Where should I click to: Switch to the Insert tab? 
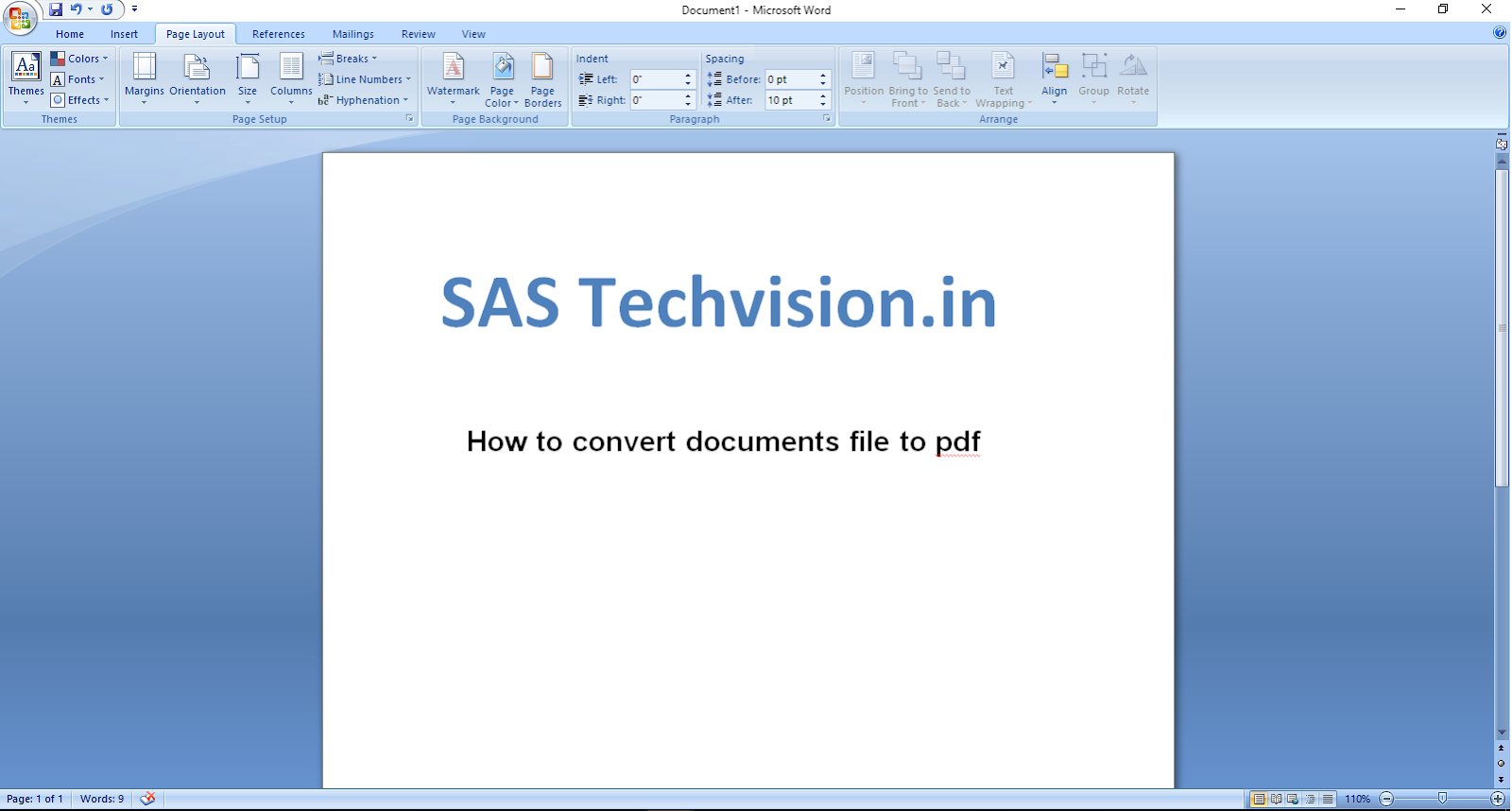point(124,34)
